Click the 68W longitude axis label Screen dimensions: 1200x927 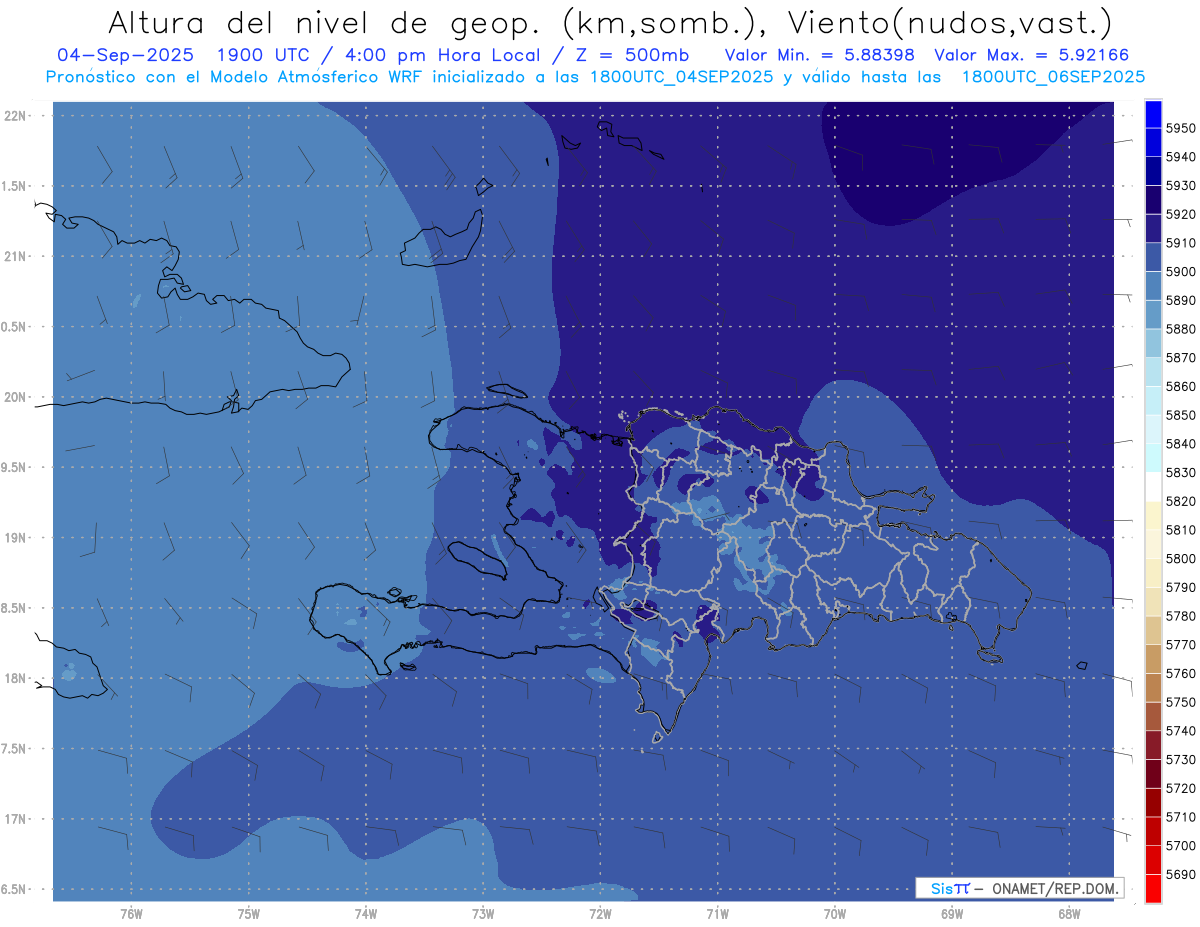click(x=1068, y=913)
